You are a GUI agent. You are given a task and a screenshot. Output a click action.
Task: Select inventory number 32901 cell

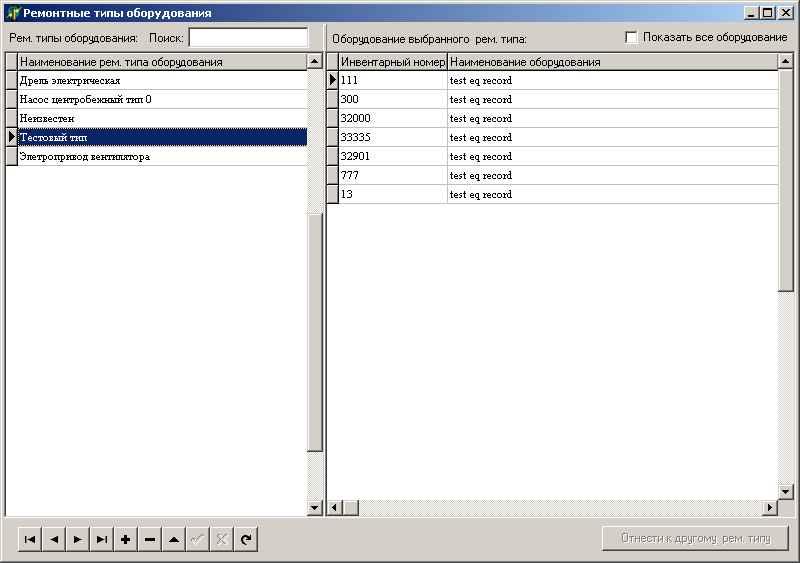393,156
